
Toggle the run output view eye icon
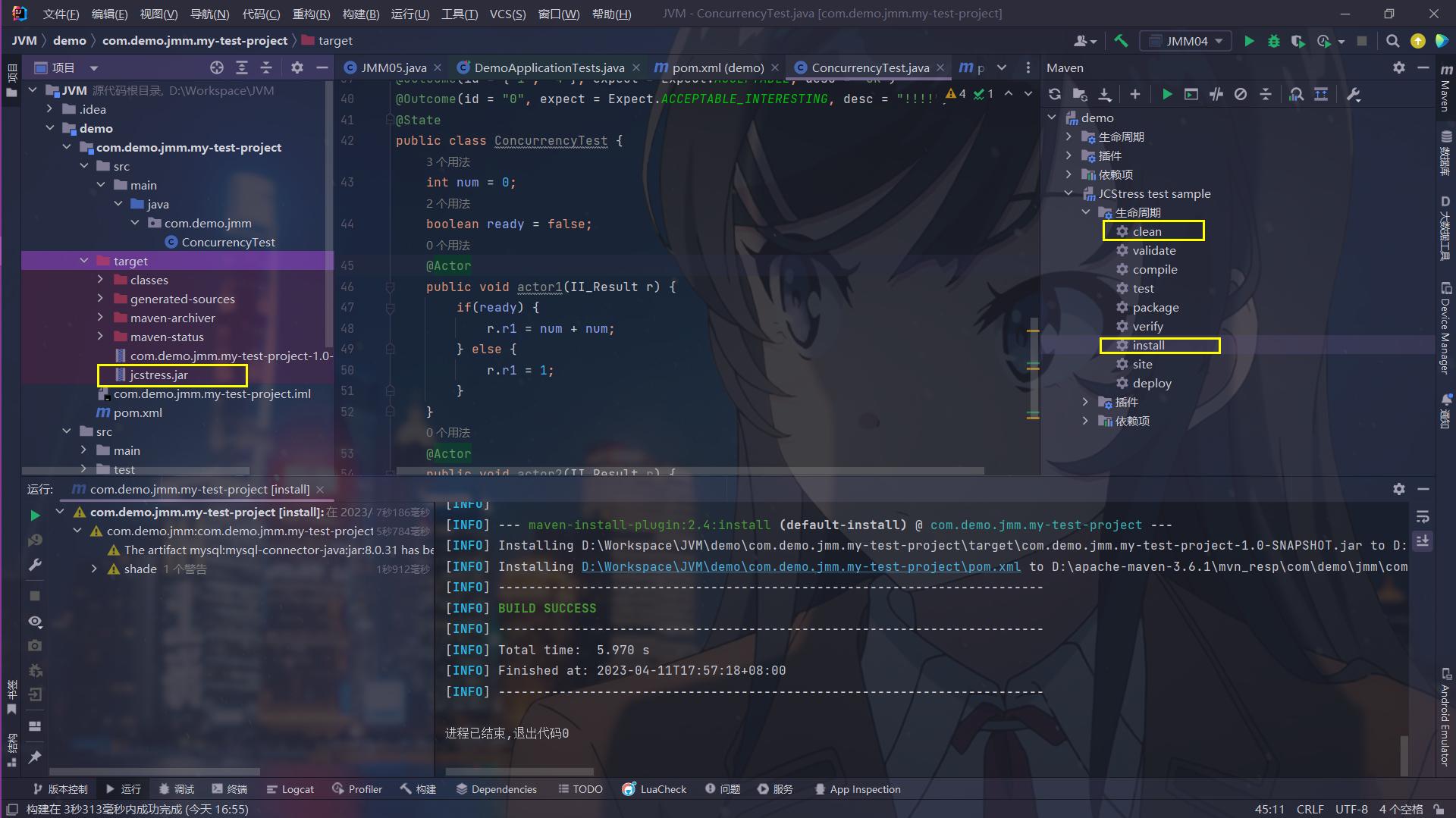point(35,622)
